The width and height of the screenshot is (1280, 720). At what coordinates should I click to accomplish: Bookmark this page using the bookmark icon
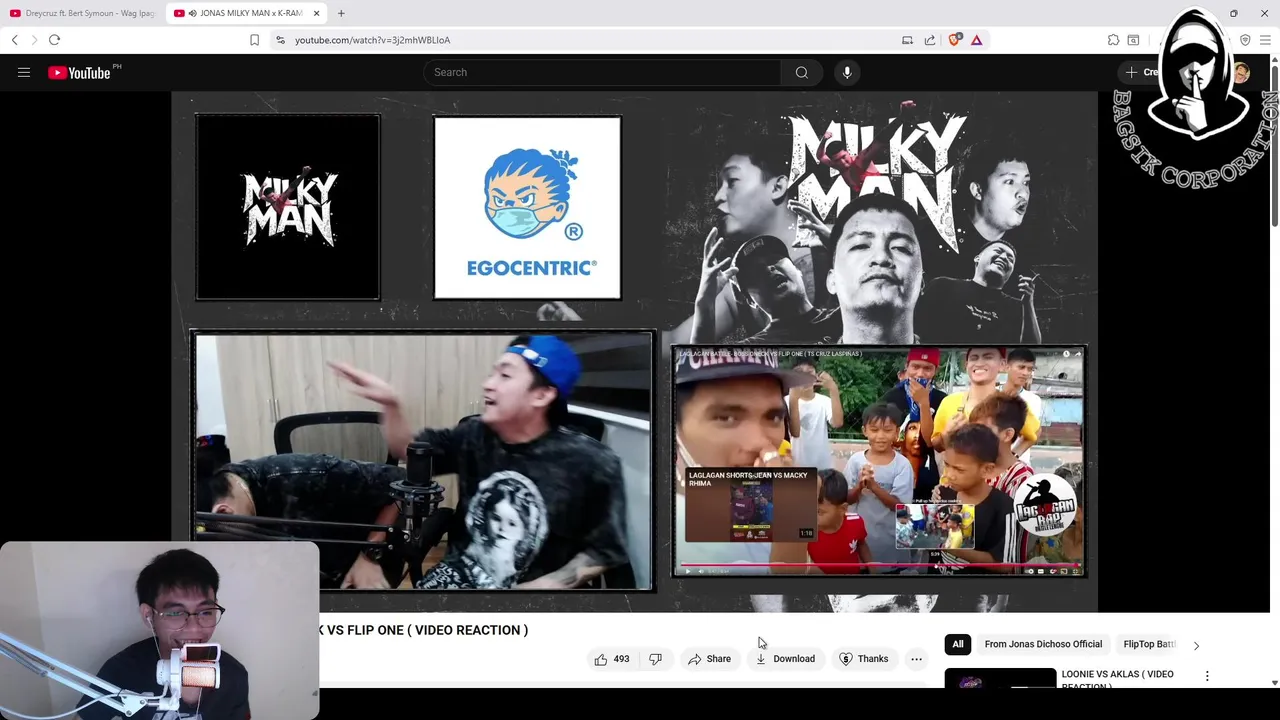(x=254, y=40)
